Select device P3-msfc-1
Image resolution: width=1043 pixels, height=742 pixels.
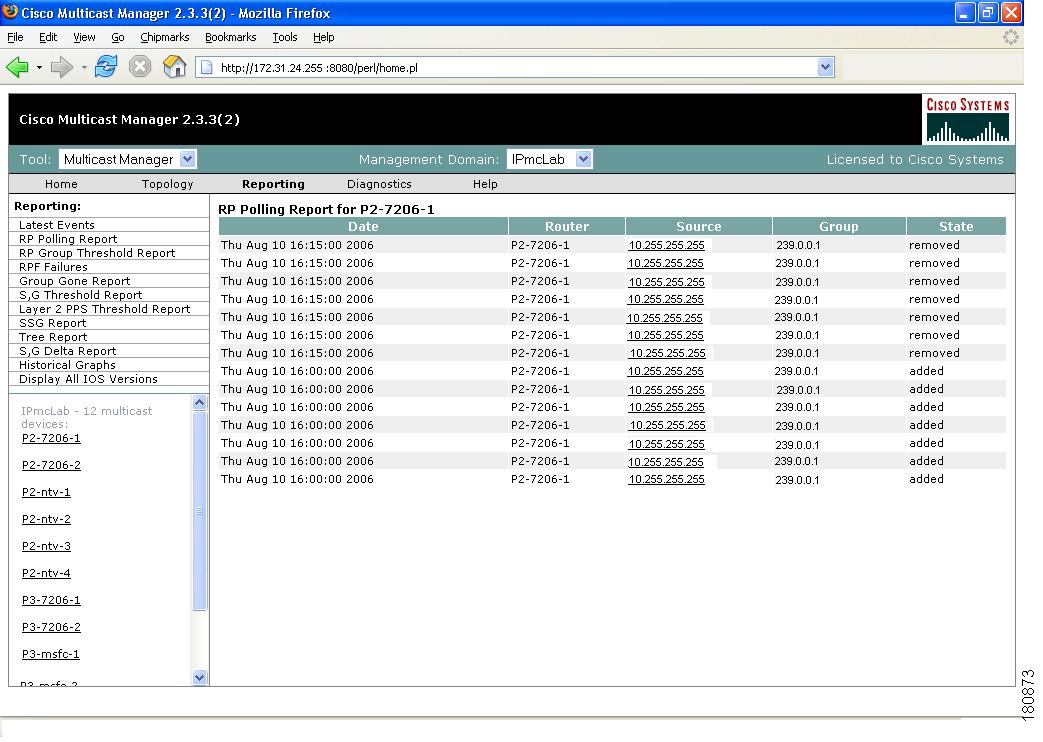pos(51,654)
